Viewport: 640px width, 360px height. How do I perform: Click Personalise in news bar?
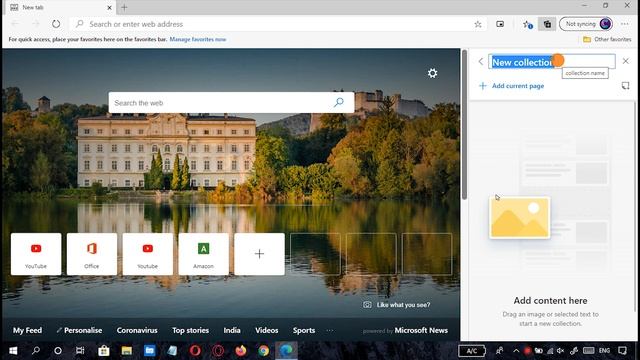click(x=80, y=330)
